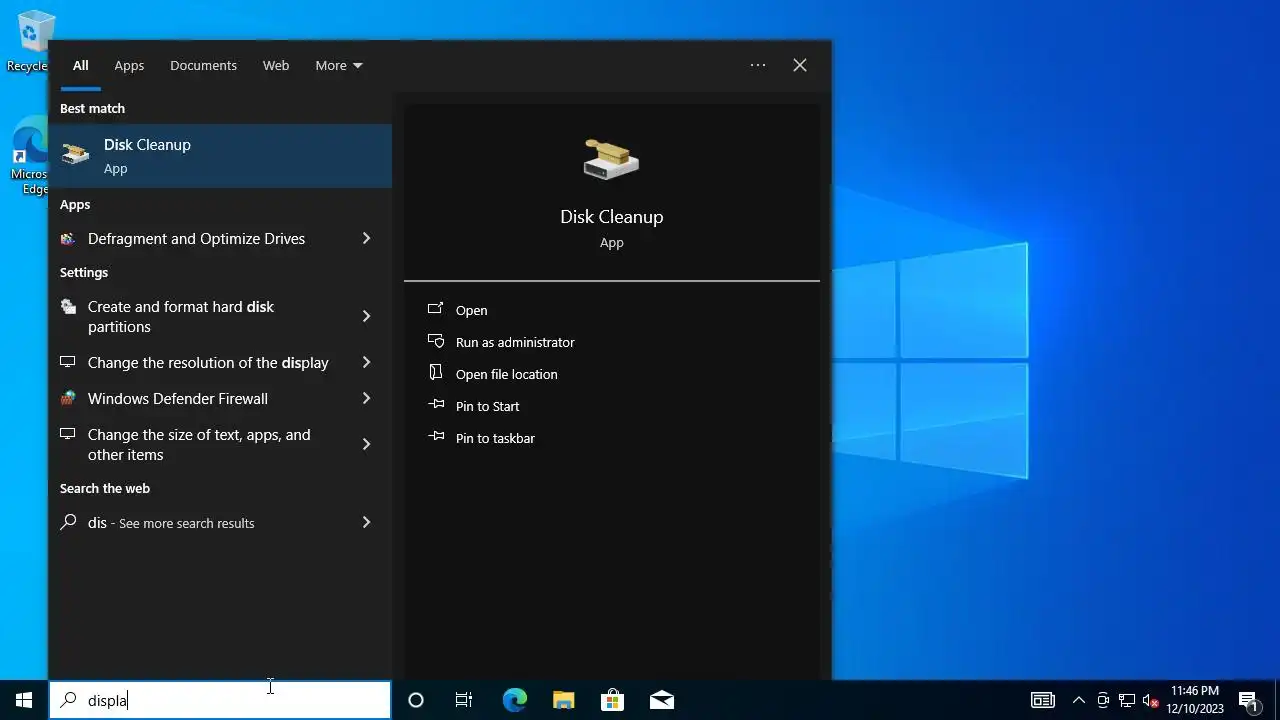Click the Windows Defender Firewall icon
This screenshot has height=720, width=1280.
68,398
